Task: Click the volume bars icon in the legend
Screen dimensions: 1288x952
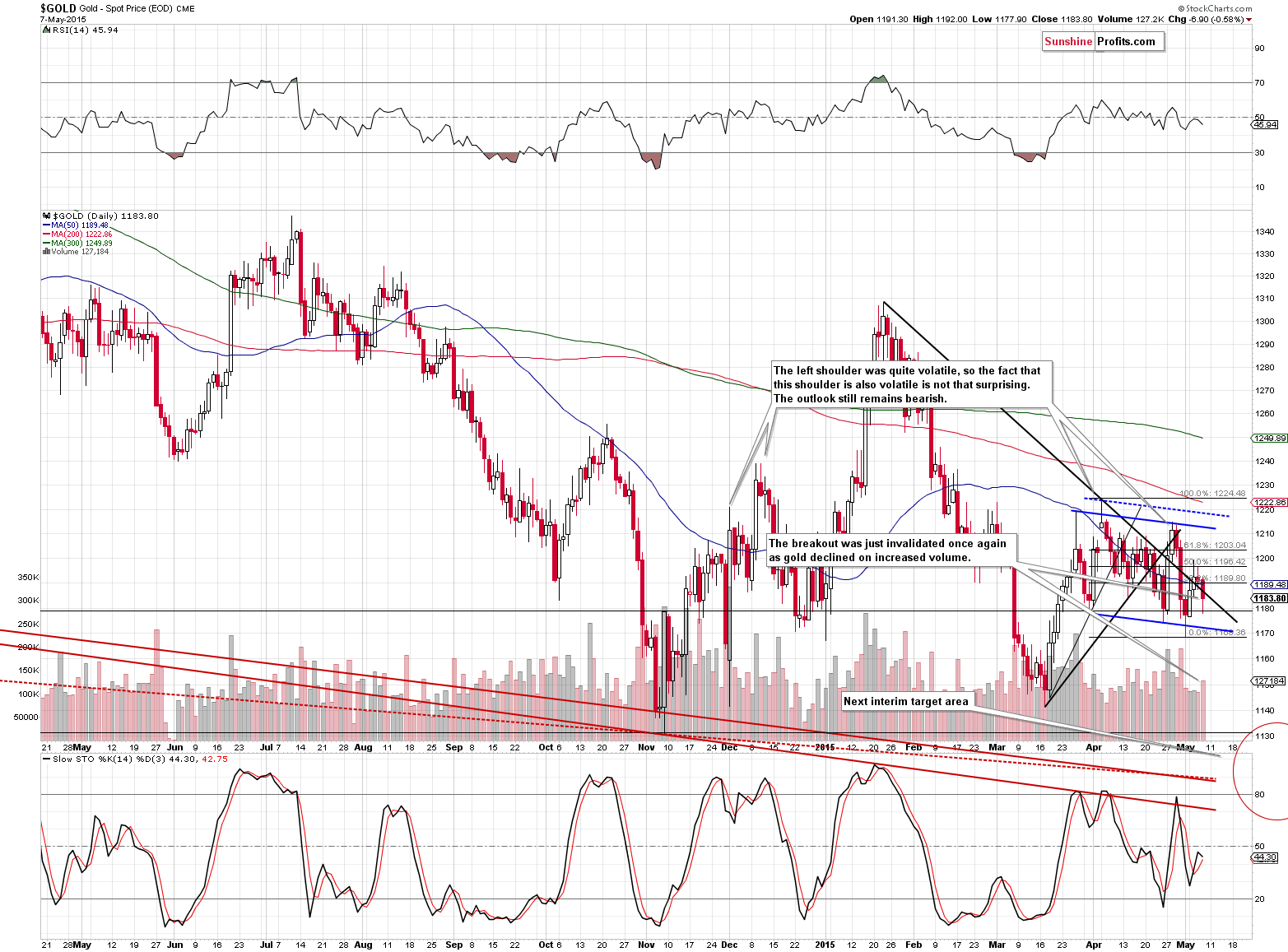Action: 46,252
